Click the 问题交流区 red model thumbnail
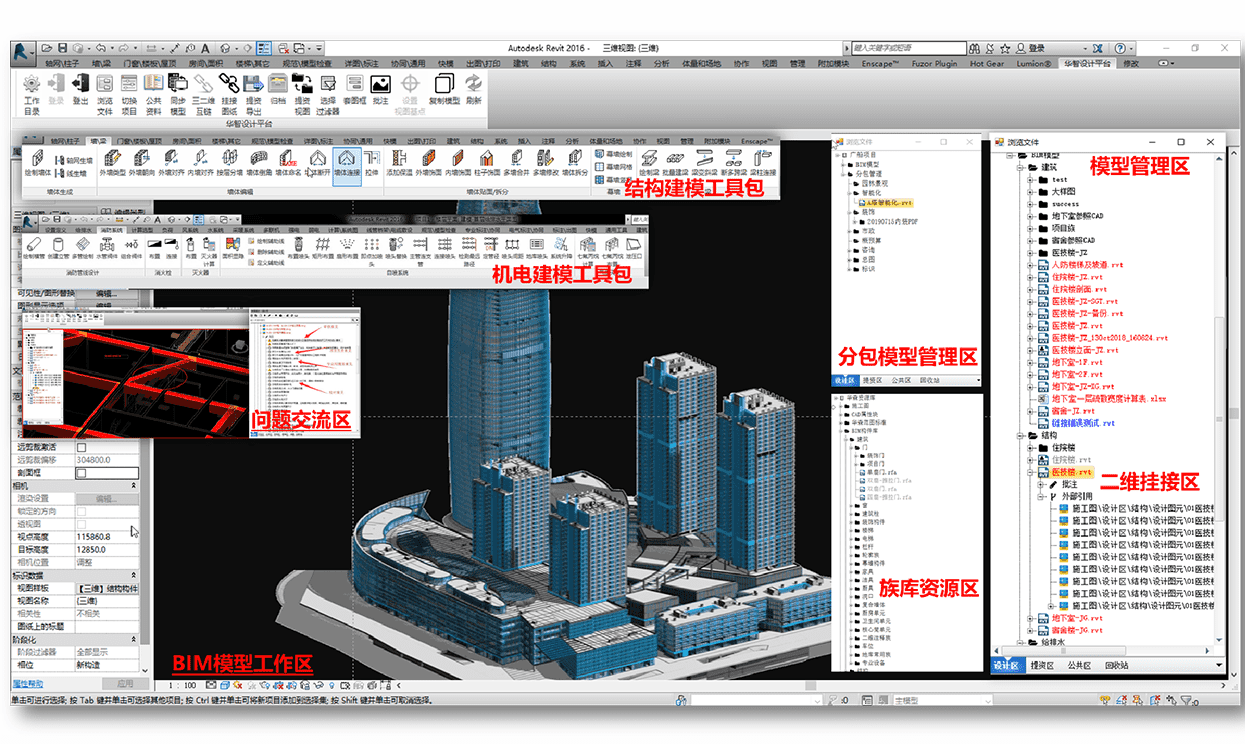The image size is (1245, 744). (x=155, y=384)
